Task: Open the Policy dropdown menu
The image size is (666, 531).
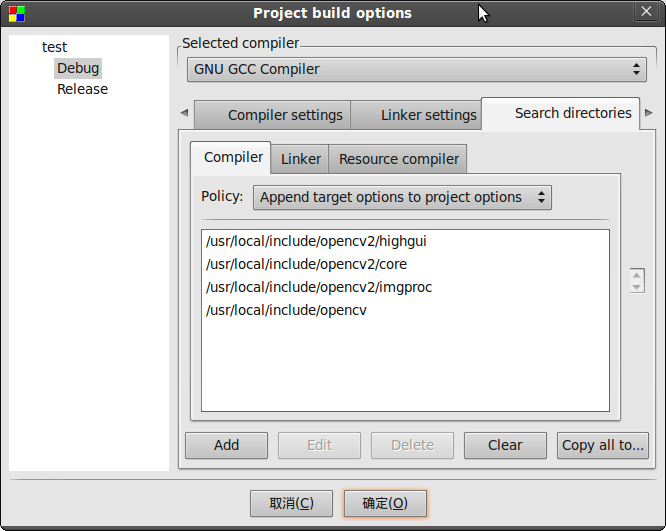Action: pyautogui.click(x=402, y=197)
